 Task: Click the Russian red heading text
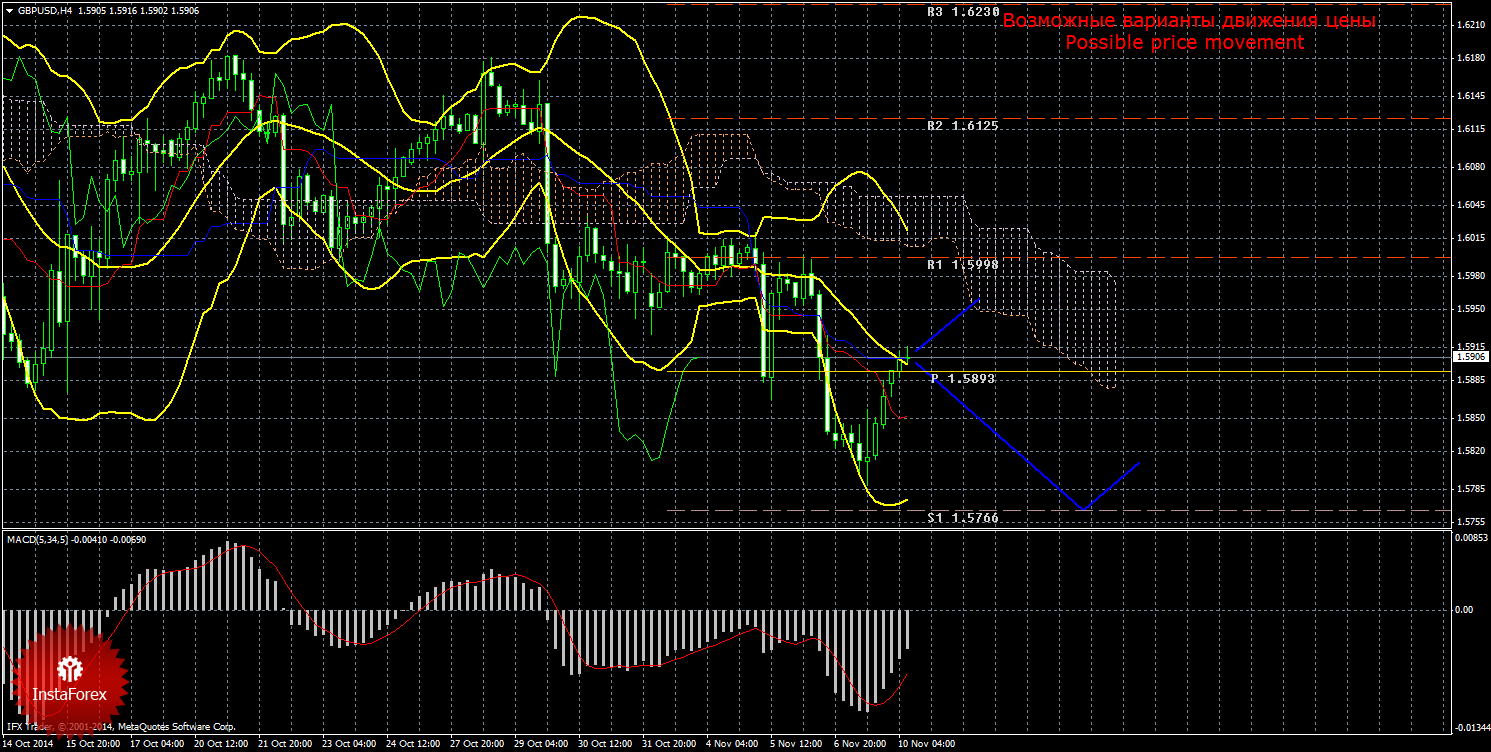(1189, 21)
